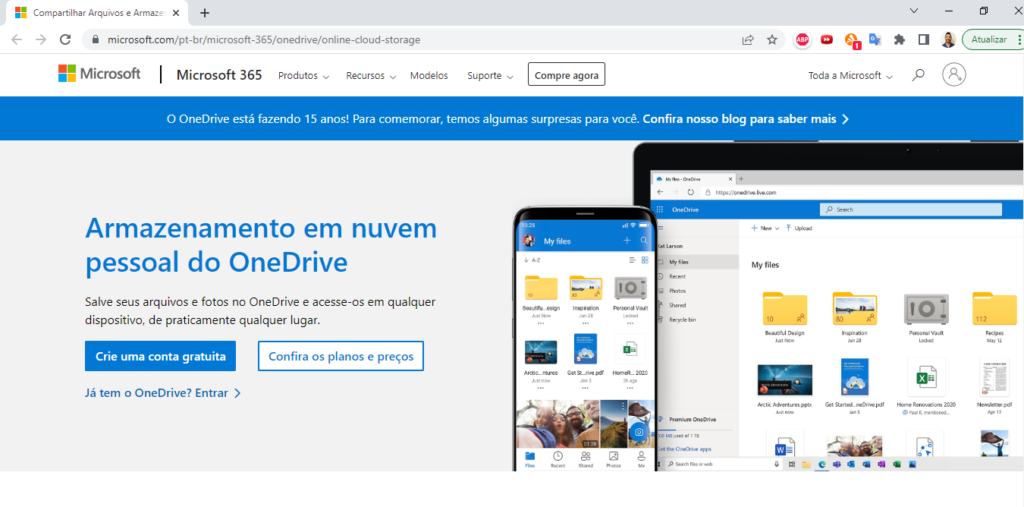1024x507 pixels.
Task: Expand the Suporte menu
Action: pyautogui.click(x=490, y=76)
